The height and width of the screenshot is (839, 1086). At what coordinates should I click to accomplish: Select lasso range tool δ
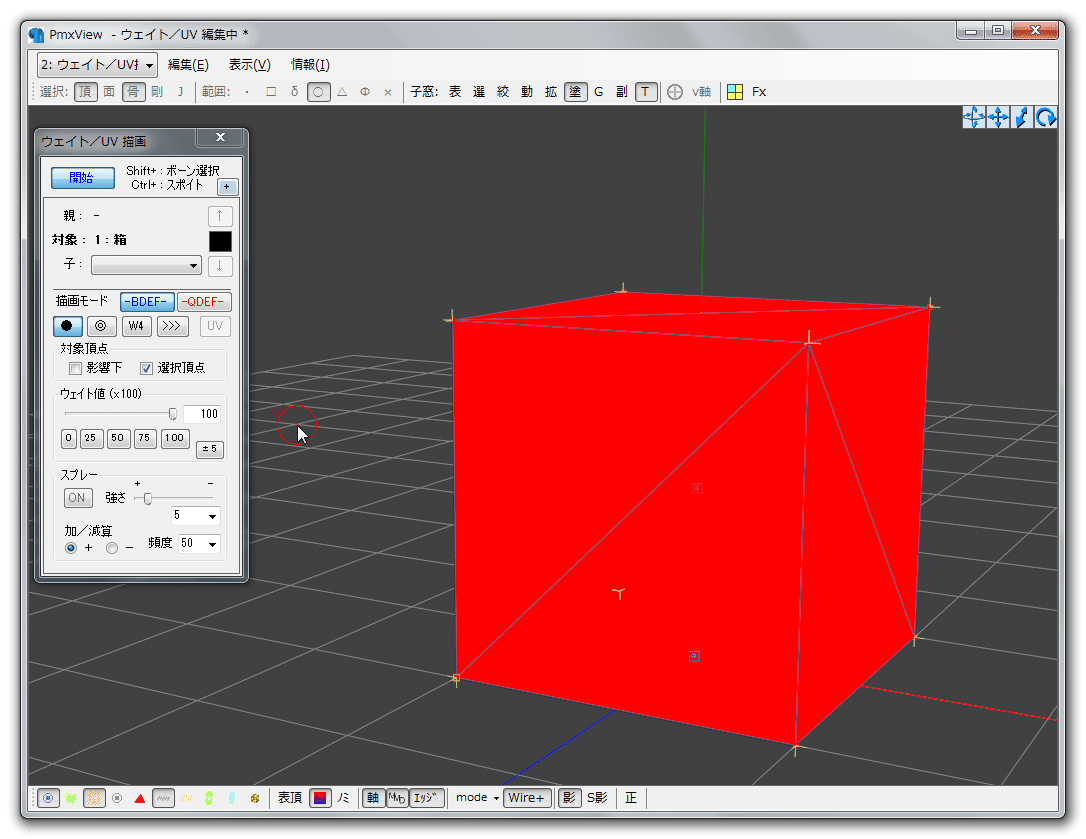coord(294,91)
